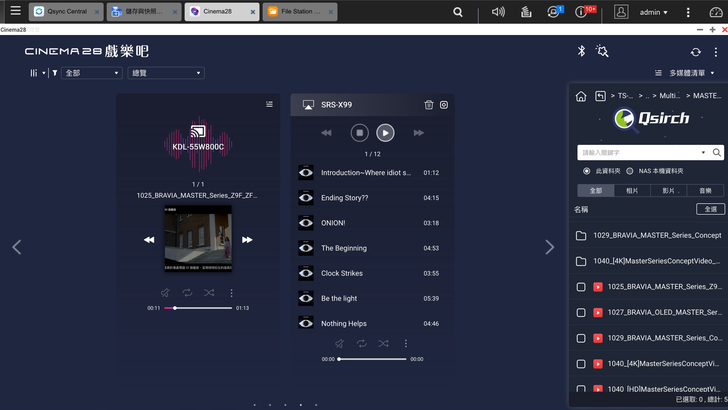Toggle repeat on KDL-55W800C player
Image resolution: width=728 pixels, height=410 pixels.
pyautogui.click(x=187, y=293)
